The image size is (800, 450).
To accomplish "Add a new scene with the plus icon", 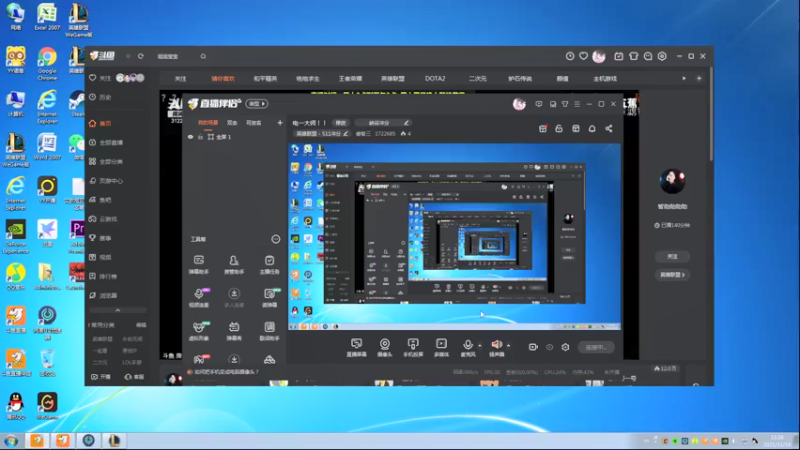I will pos(280,122).
